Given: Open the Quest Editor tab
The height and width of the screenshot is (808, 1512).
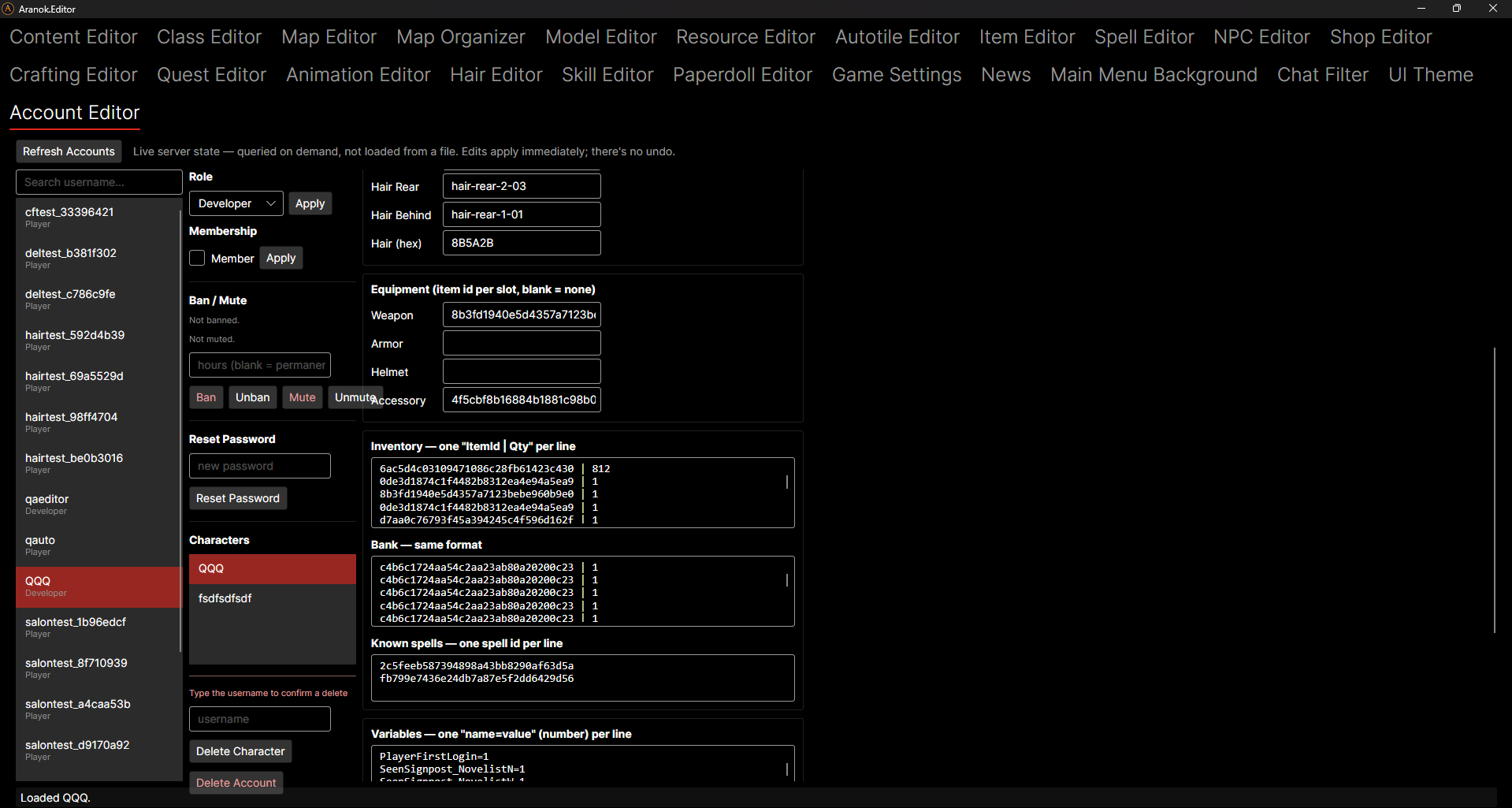Looking at the screenshot, I should tap(211, 75).
